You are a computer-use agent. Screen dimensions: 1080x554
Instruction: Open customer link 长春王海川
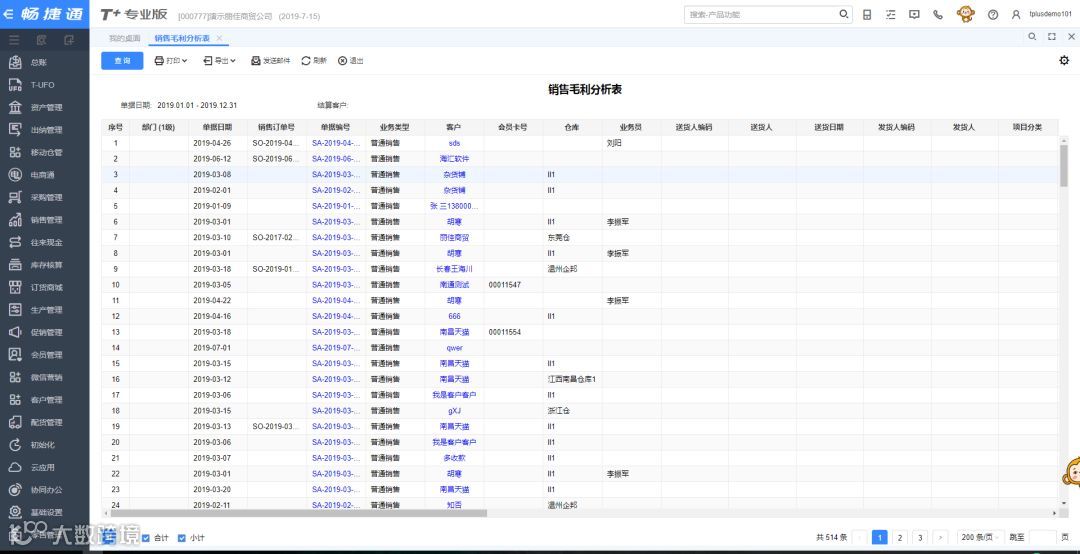(x=454, y=269)
